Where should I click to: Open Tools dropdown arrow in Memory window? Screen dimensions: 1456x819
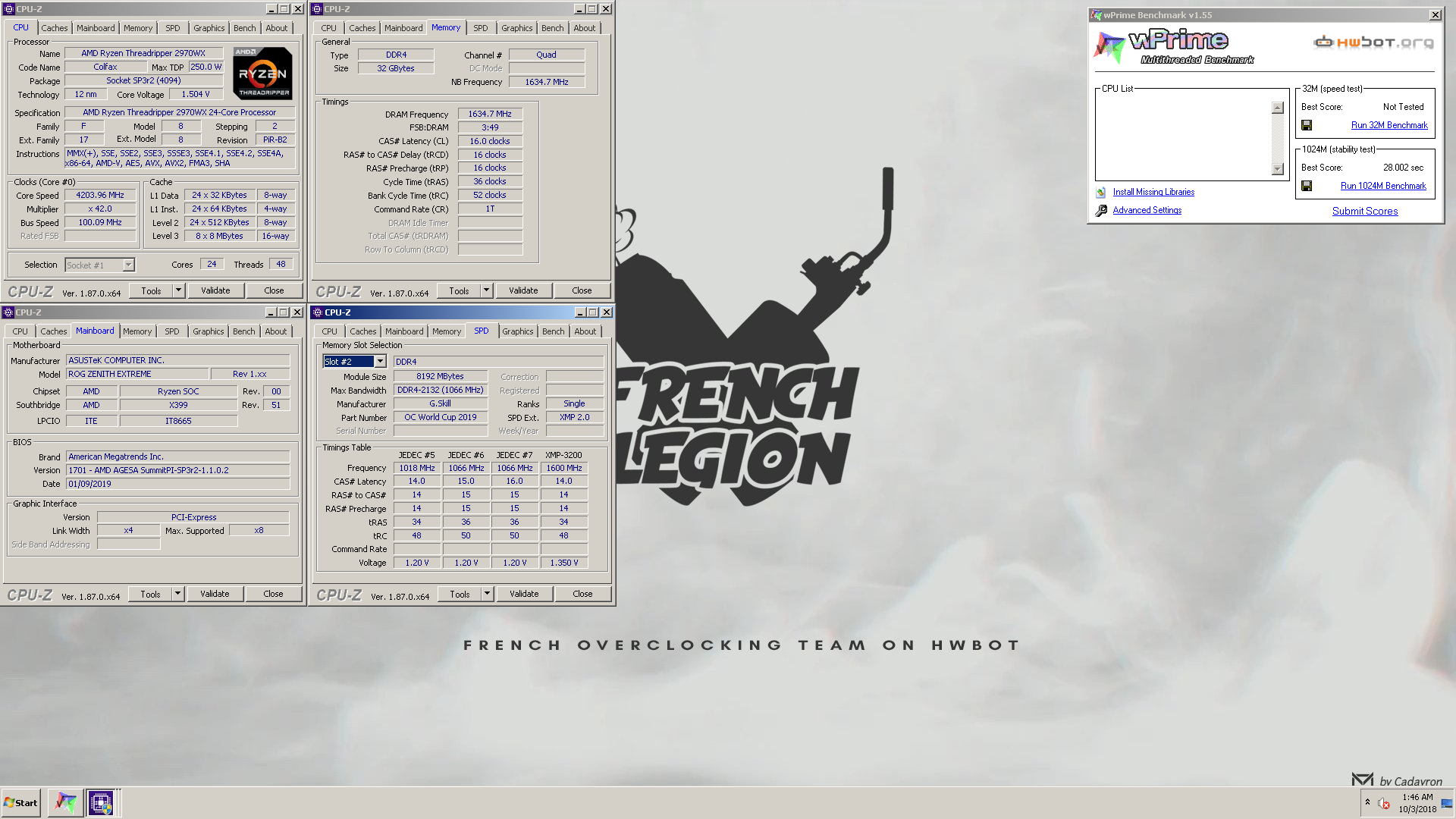487,290
